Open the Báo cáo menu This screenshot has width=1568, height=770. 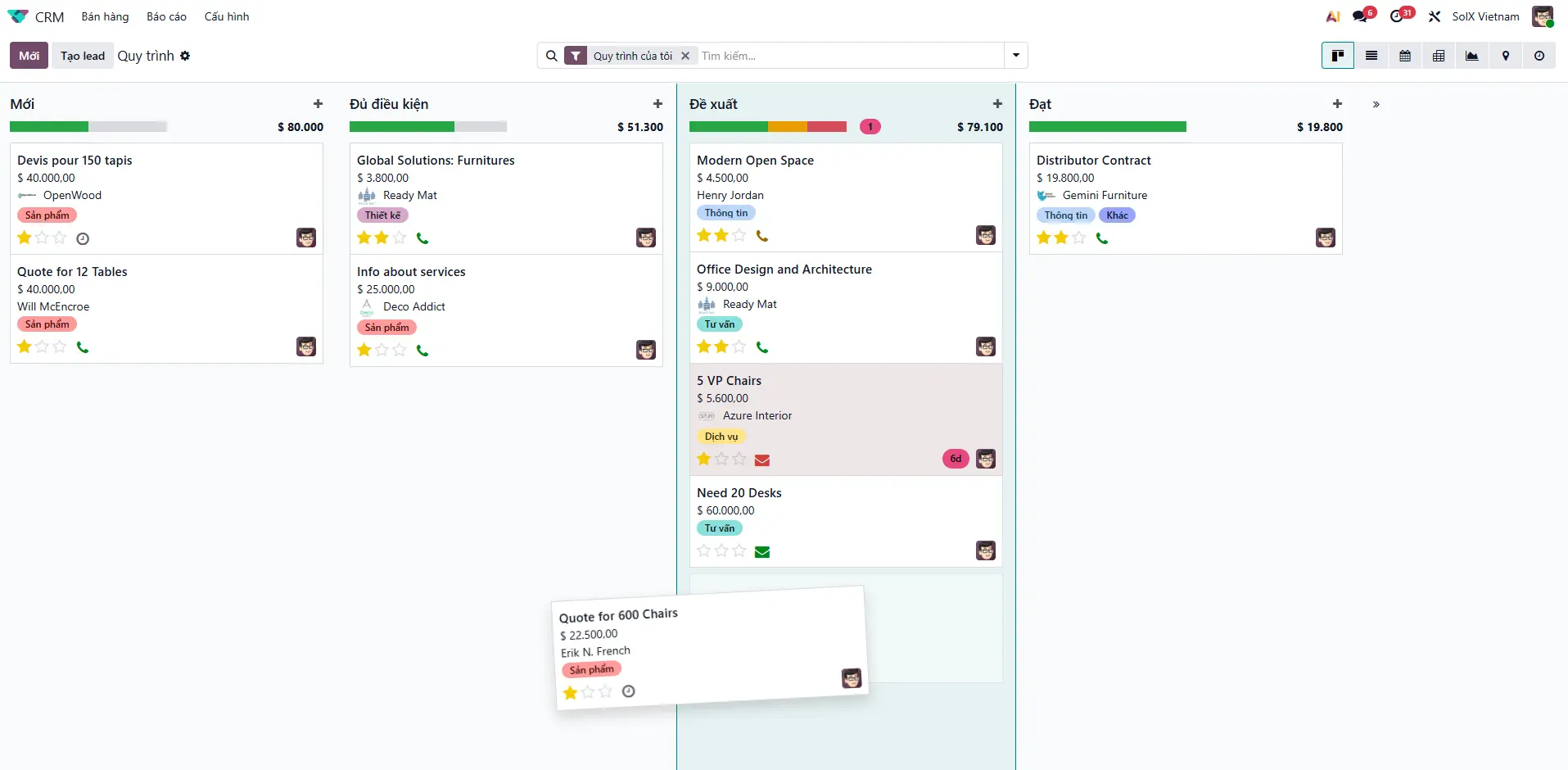coord(166,16)
